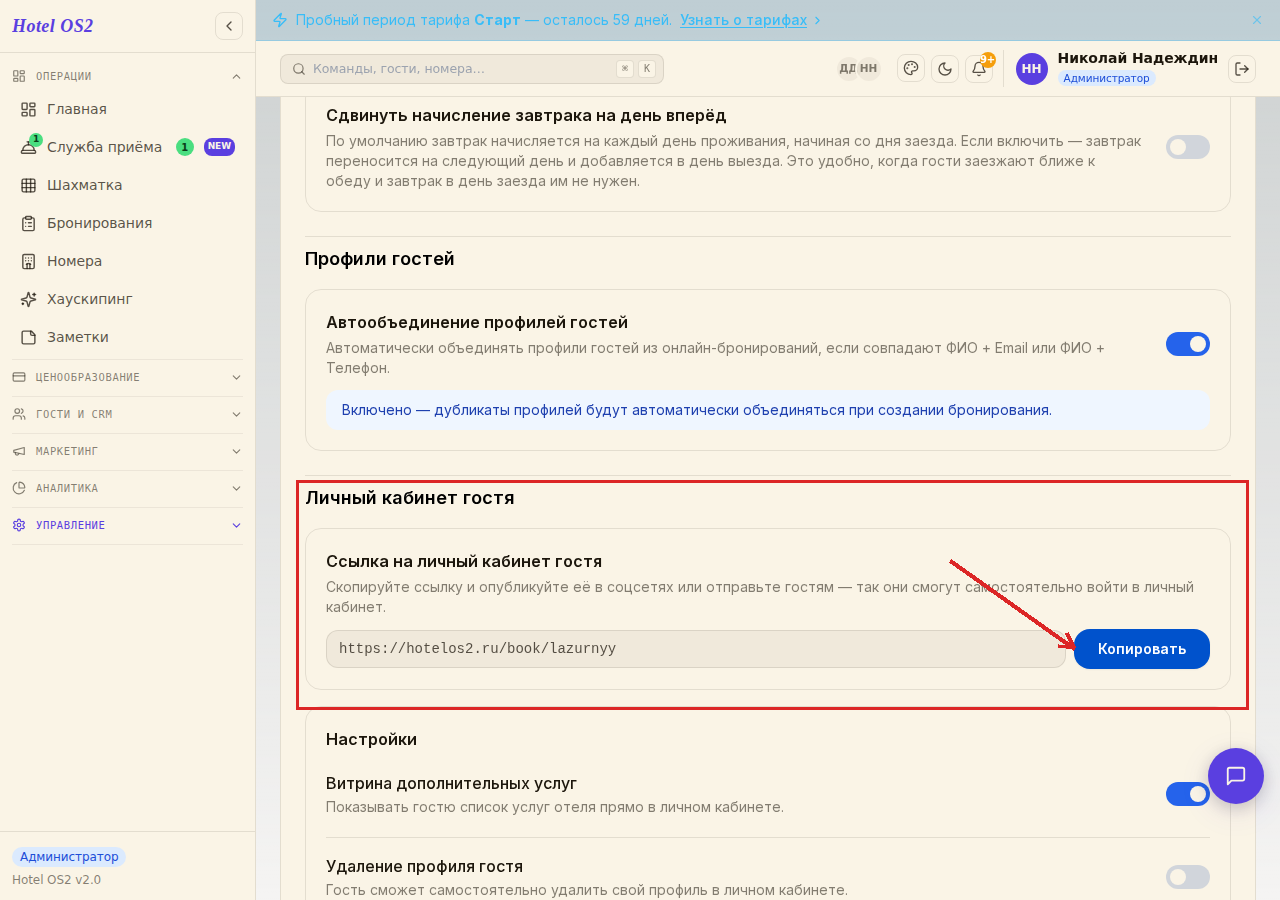Click the Администратор badge in sidebar footer

point(69,857)
